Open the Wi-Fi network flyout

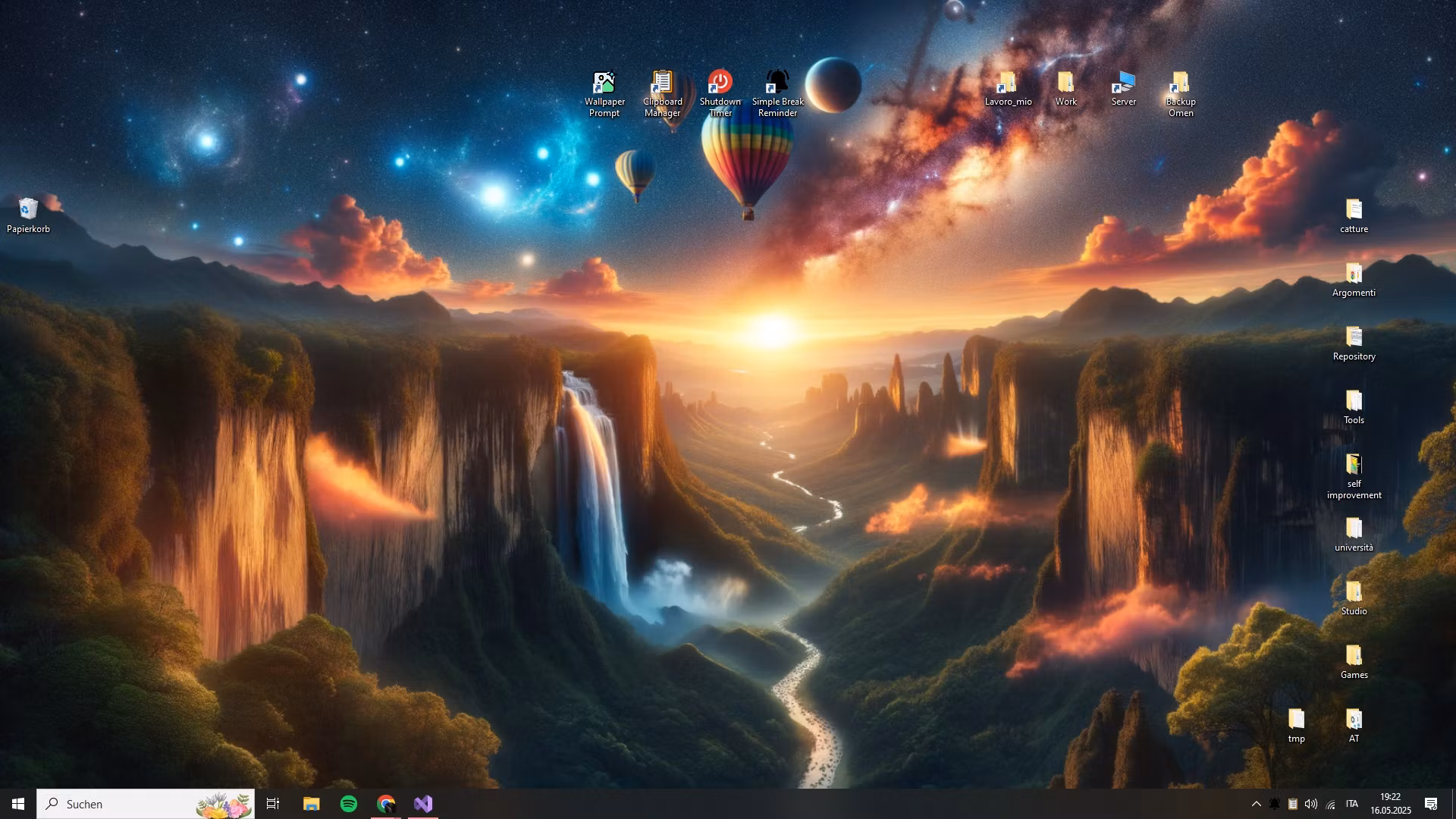click(1331, 804)
